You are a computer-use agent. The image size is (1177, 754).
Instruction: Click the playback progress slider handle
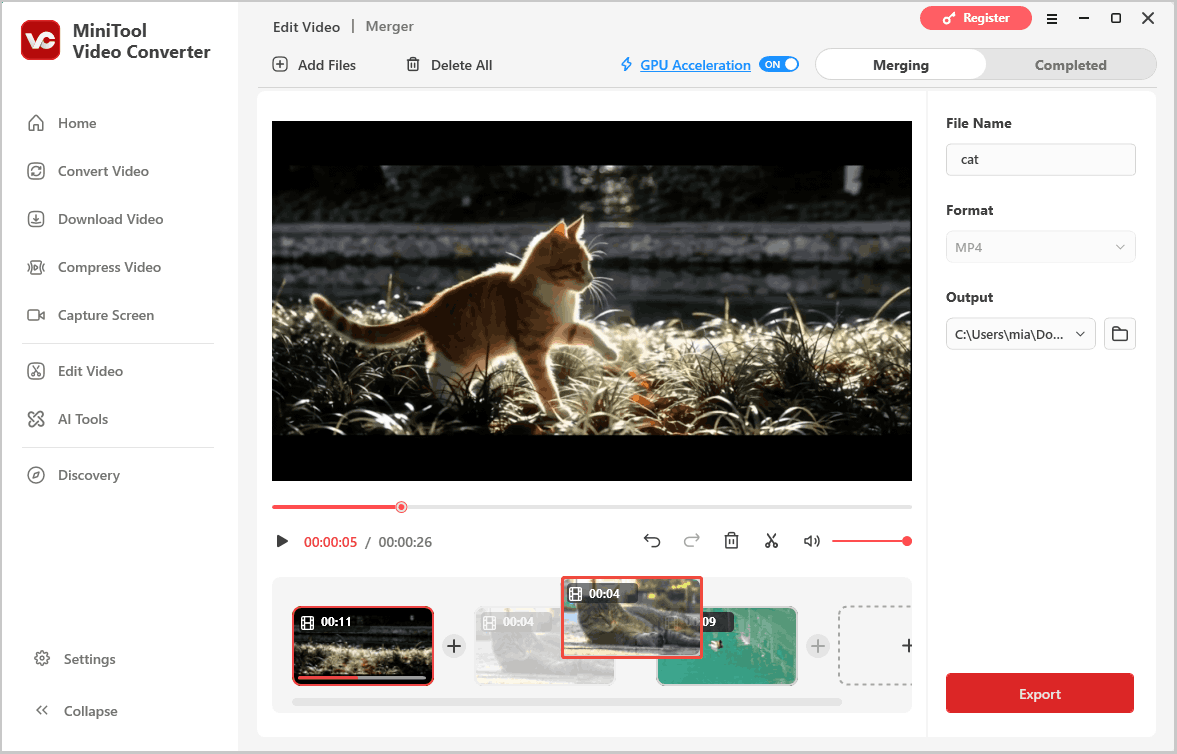point(402,507)
